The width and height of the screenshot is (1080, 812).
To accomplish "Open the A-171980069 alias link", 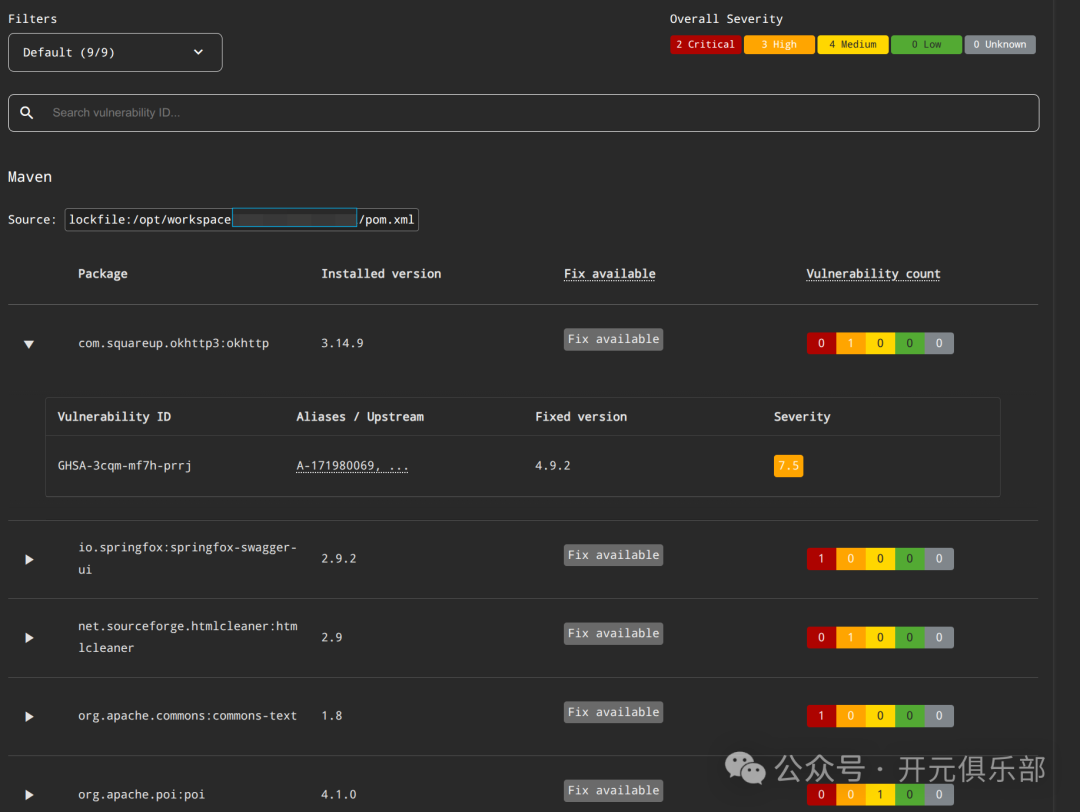I will point(352,466).
